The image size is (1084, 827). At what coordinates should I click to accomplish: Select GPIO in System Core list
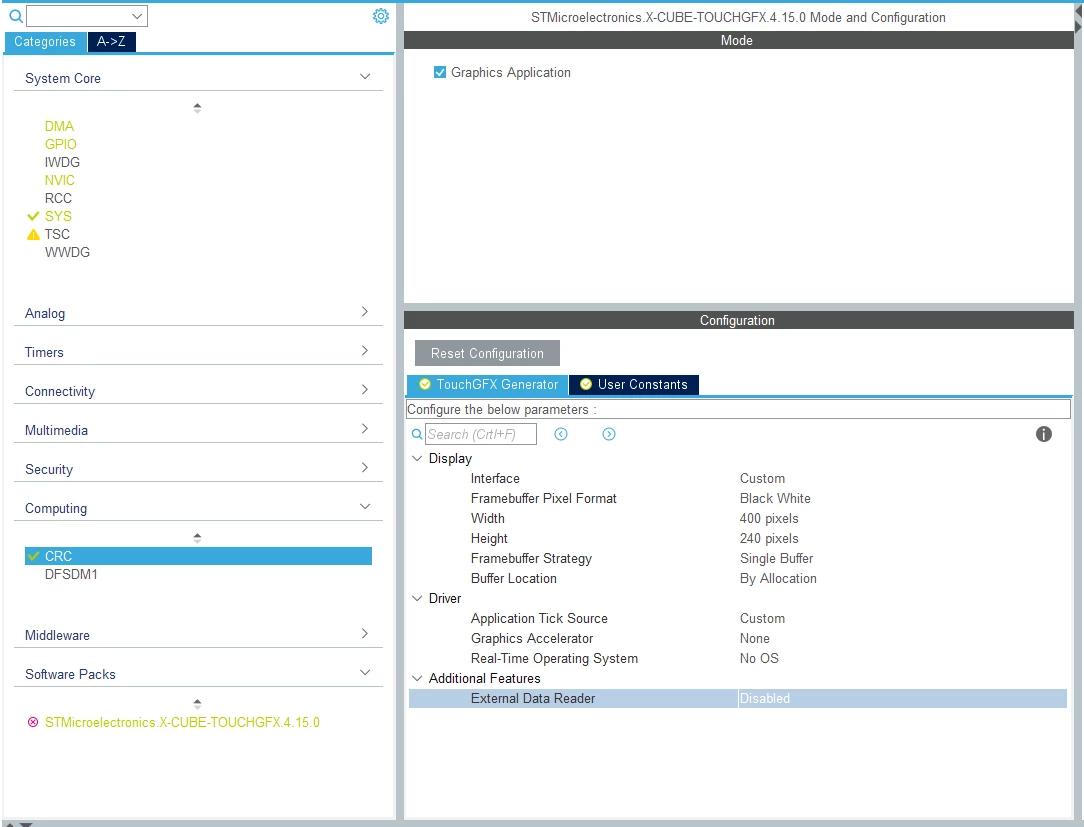tap(61, 145)
